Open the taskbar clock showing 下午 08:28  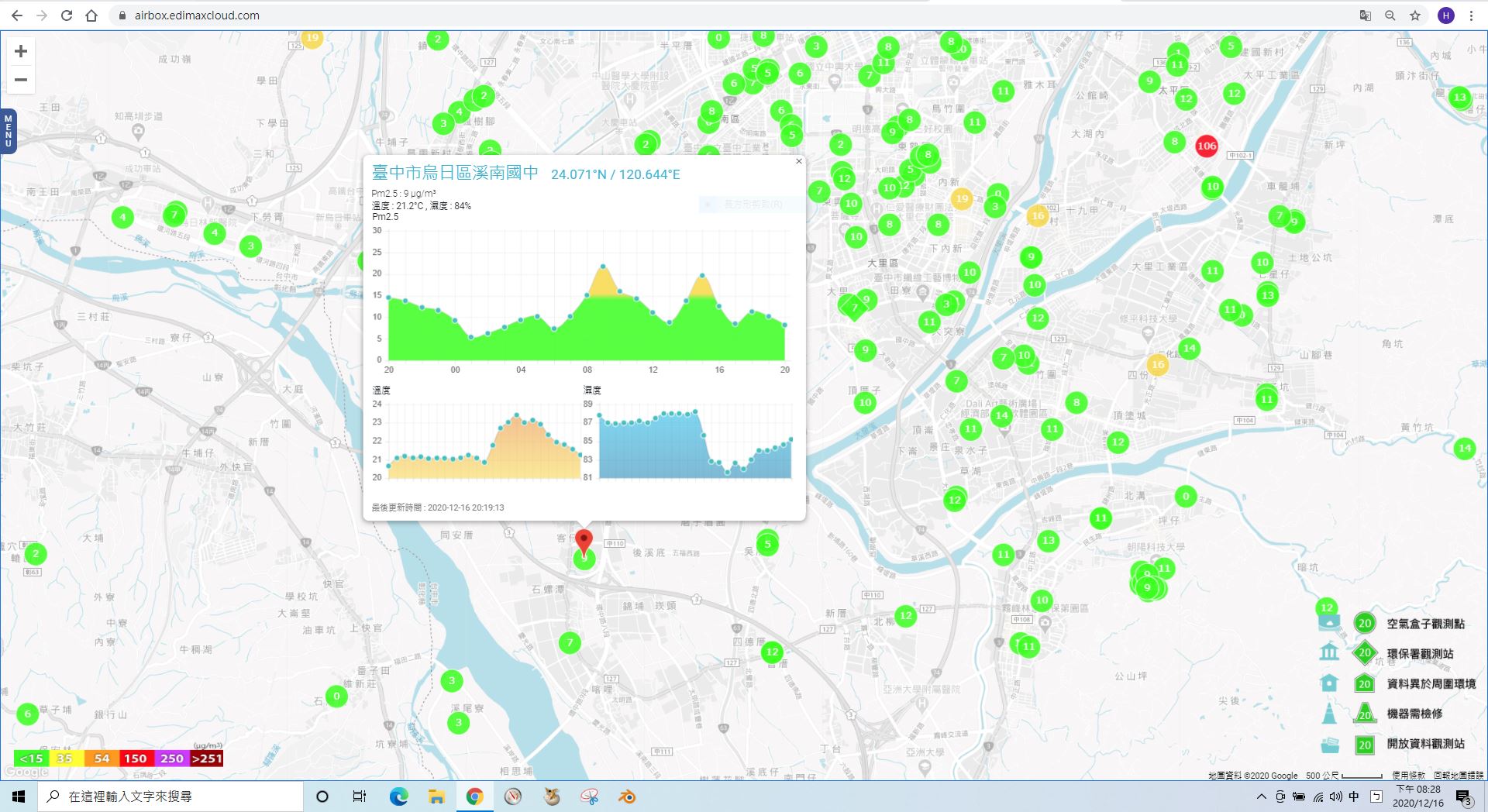click(x=1417, y=797)
